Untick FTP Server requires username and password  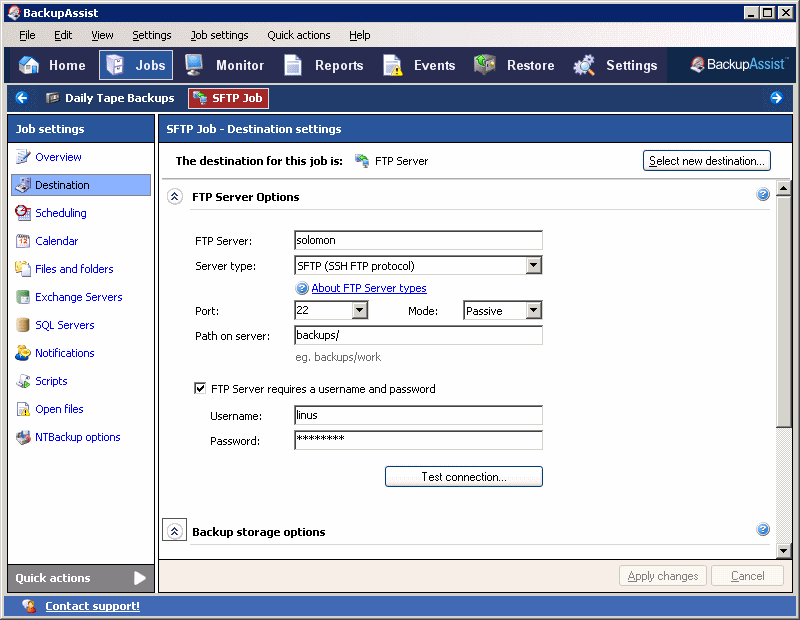click(x=200, y=388)
